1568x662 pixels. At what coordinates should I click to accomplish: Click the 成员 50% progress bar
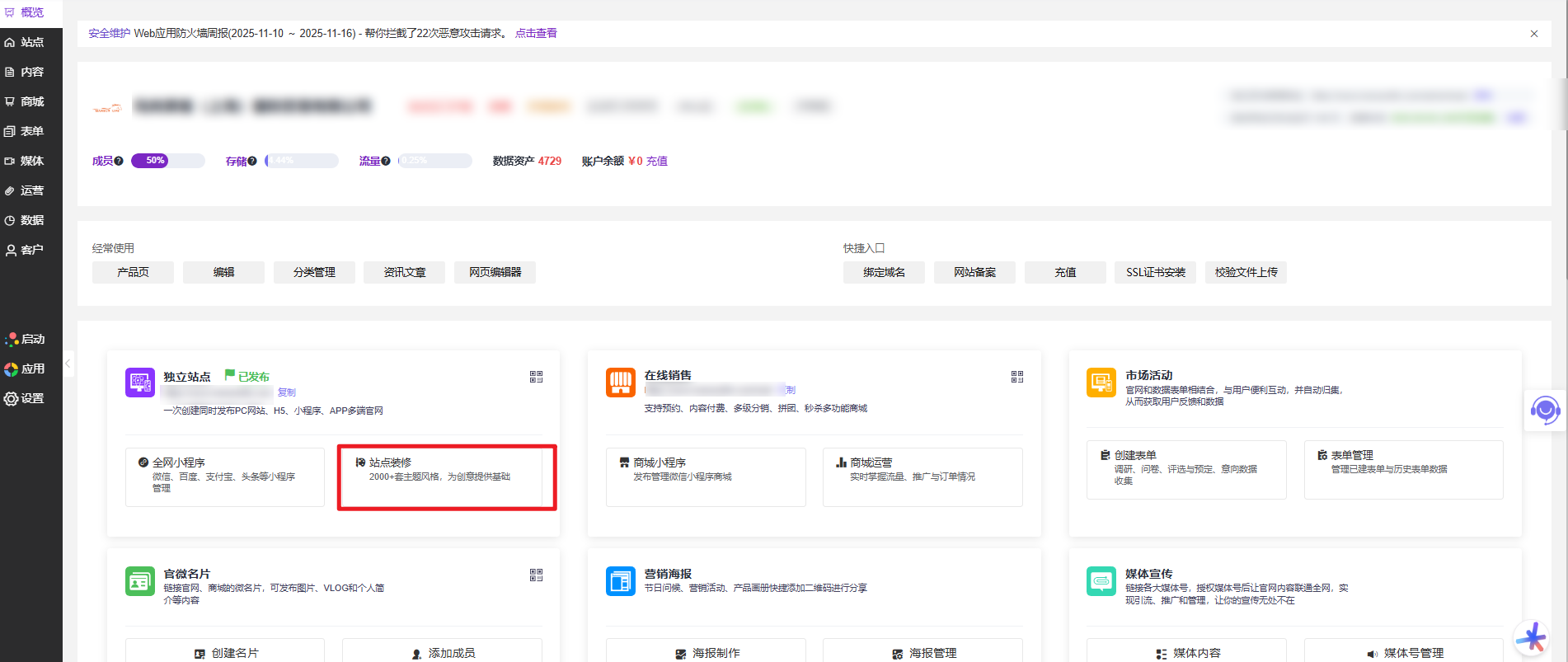pyautogui.click(x=167, y=161)
